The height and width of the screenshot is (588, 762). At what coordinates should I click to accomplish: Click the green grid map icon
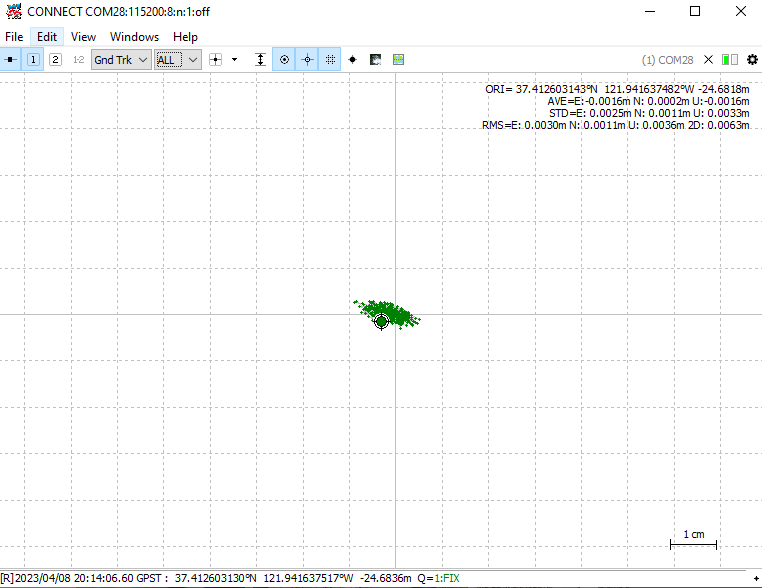[398, 60]
